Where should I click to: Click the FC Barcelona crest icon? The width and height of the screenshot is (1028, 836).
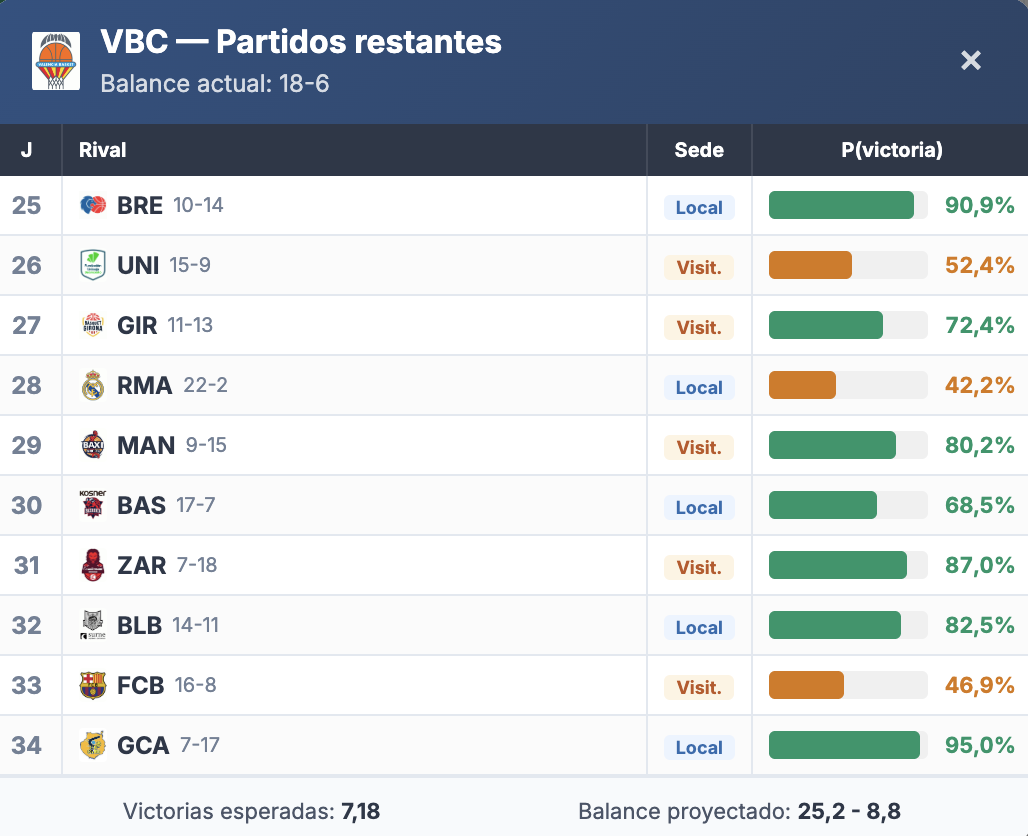[x=93, y=685]
